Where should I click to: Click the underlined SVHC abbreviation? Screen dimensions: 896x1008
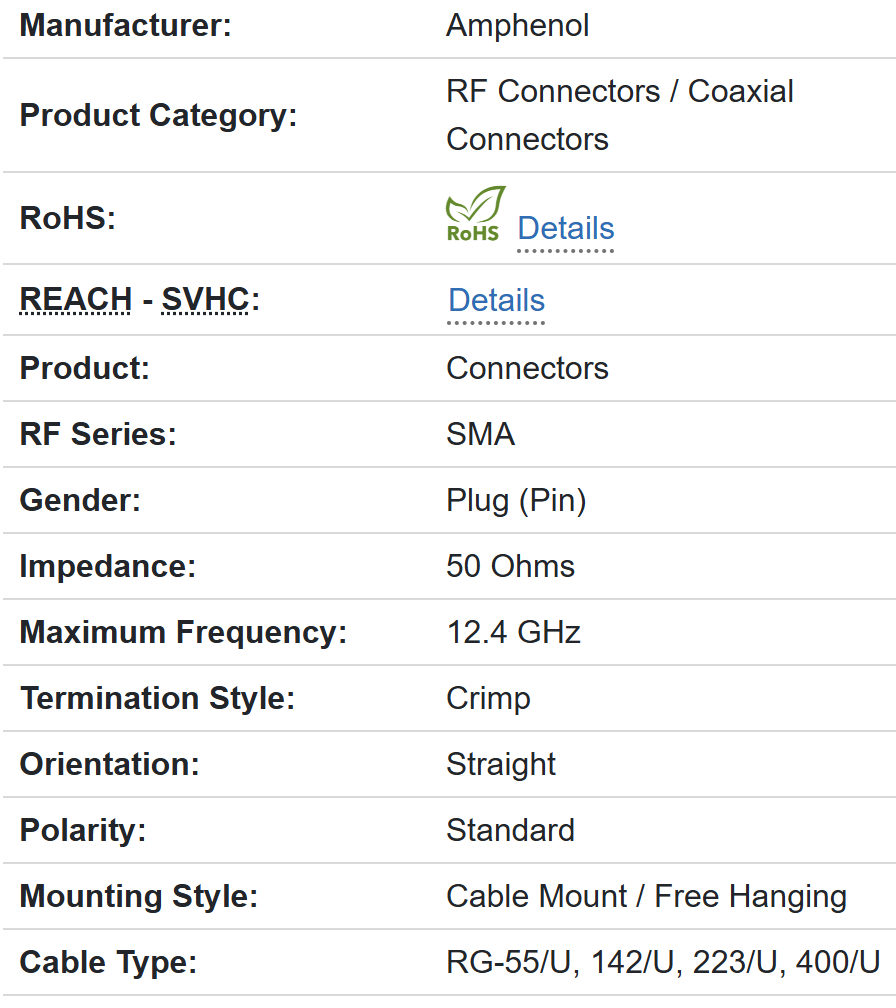[x=205, y=299]
